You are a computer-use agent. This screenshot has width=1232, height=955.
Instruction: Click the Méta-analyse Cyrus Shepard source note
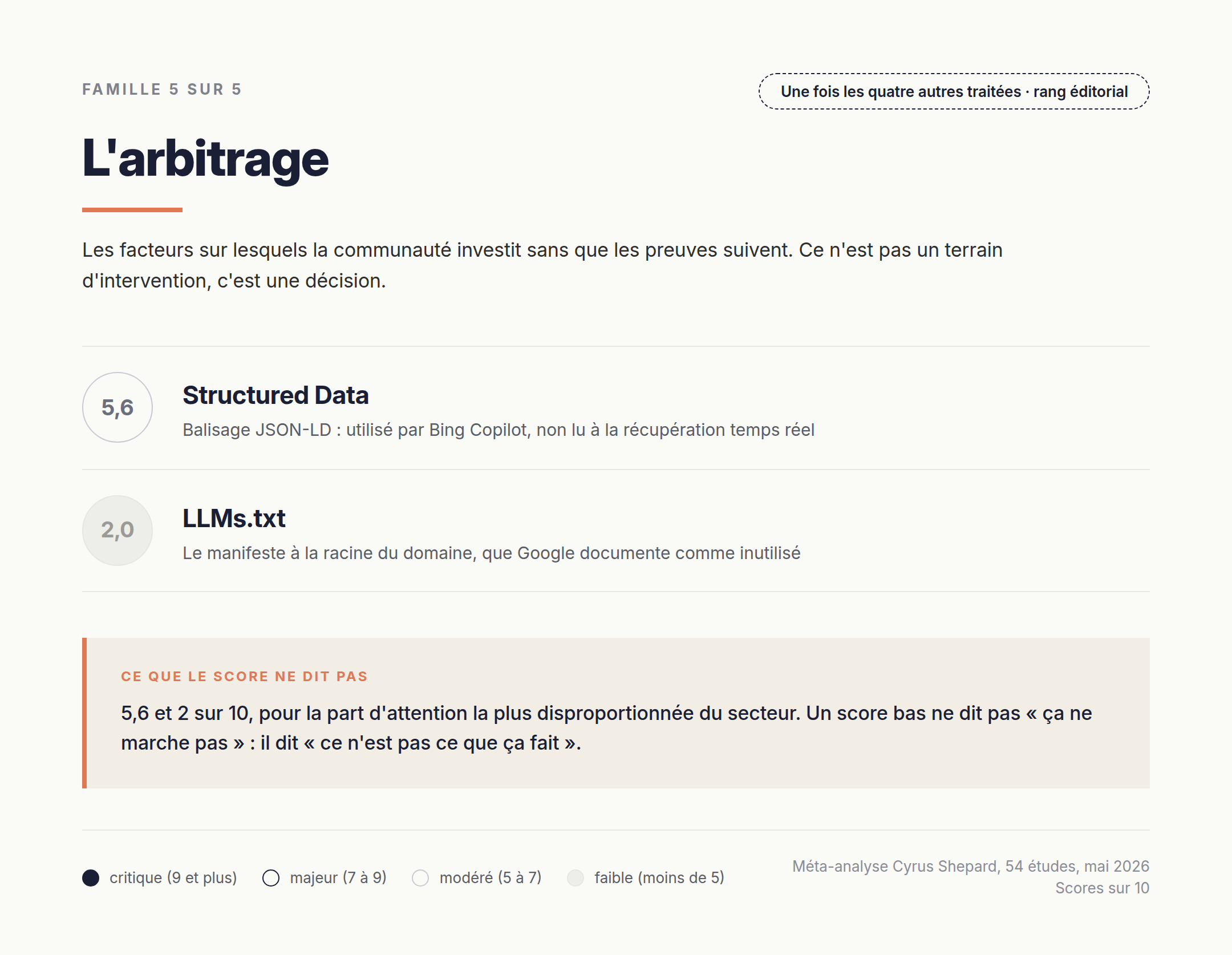pos(971,866)
